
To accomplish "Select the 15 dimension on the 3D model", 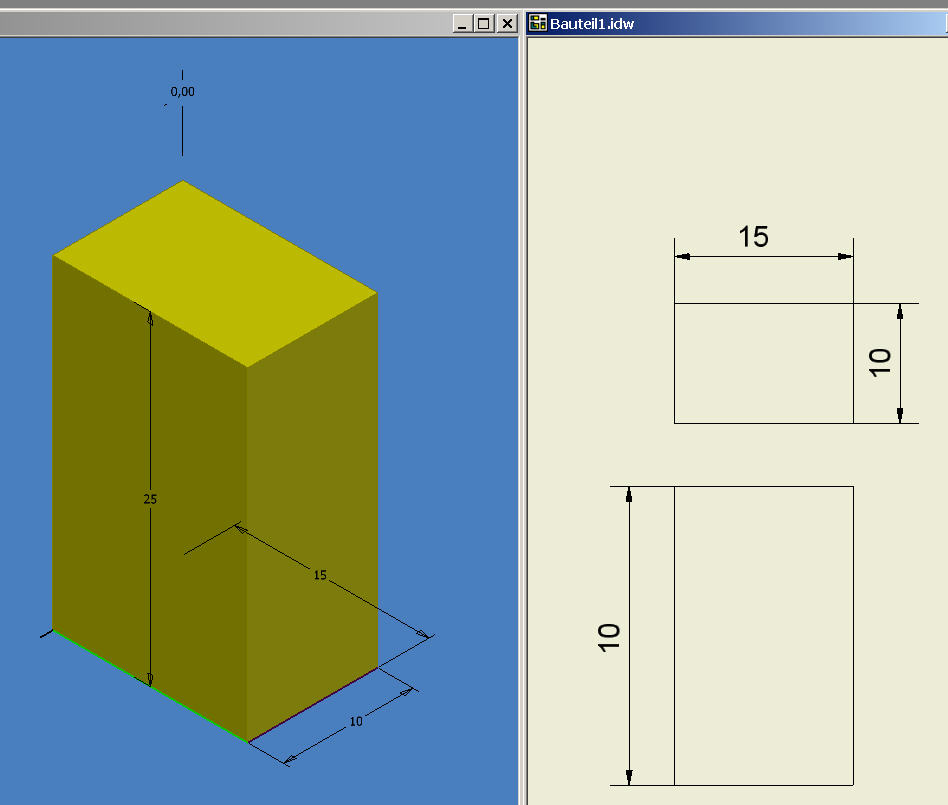I will 320,575.
